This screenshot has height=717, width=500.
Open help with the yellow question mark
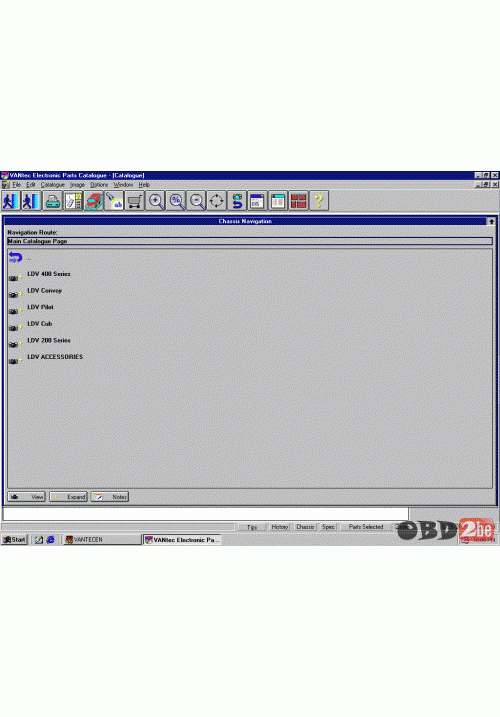tap(319, 201)
